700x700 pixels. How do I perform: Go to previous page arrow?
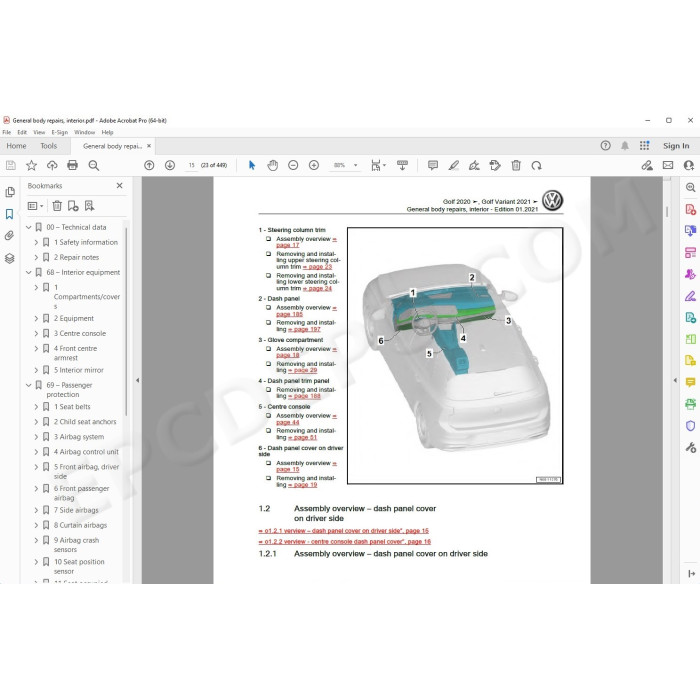[x=149, y=166]
